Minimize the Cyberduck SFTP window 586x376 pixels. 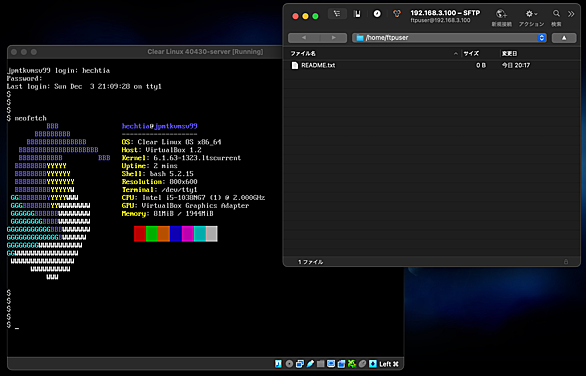click(x=305, y=16)
